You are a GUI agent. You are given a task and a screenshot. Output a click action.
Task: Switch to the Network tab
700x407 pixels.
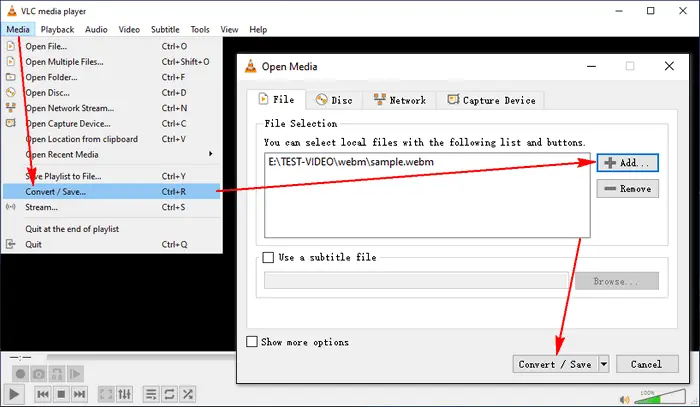click(x=399, y=100)
